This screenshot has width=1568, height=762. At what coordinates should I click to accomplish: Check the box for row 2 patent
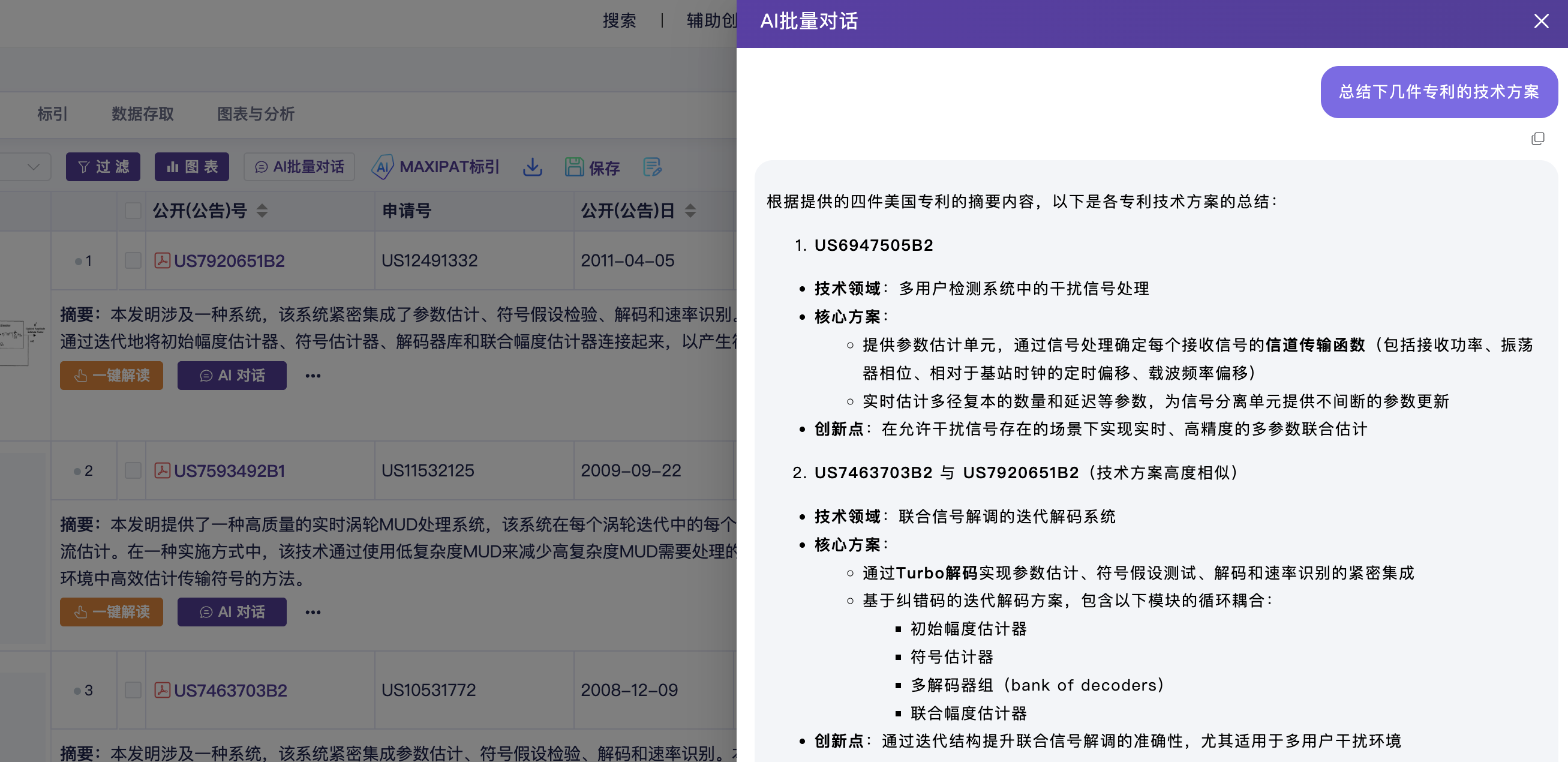coord(133,470)
